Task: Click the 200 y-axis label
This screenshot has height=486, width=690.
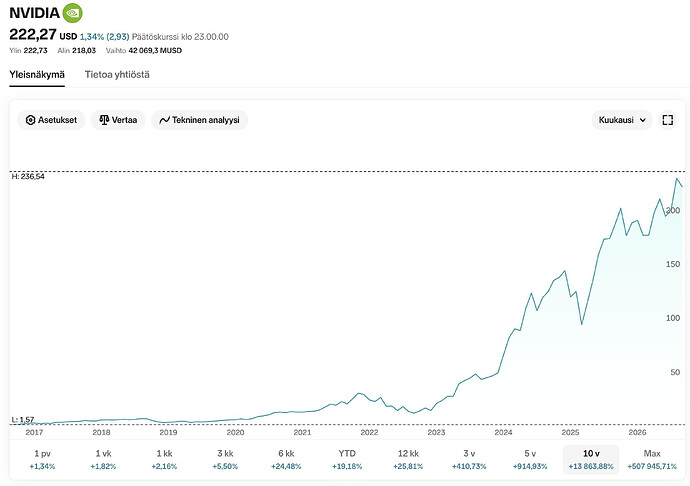Action: (x=673, y=210)
